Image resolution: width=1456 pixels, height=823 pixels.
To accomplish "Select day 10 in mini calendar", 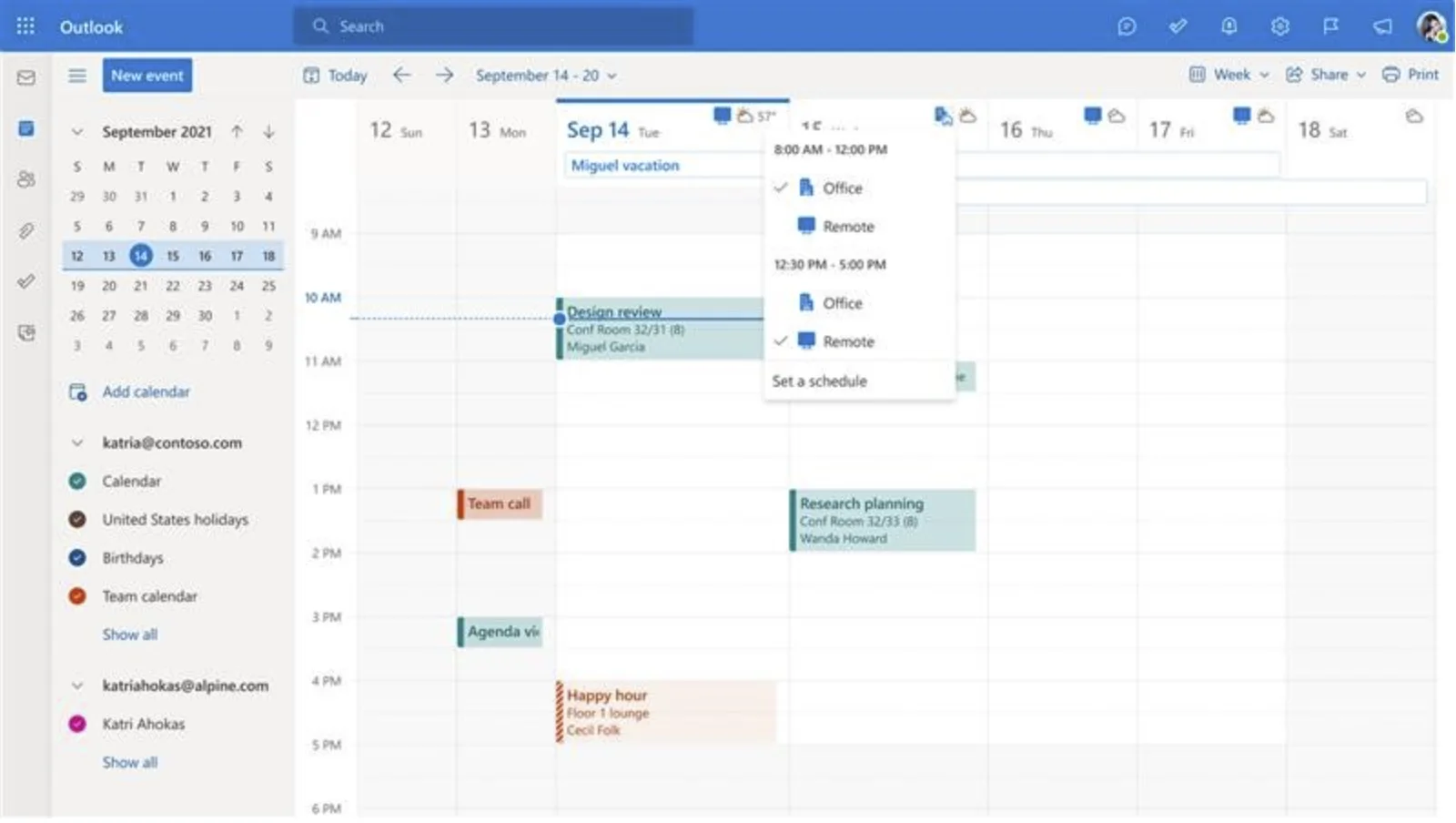I will (237, 226).
